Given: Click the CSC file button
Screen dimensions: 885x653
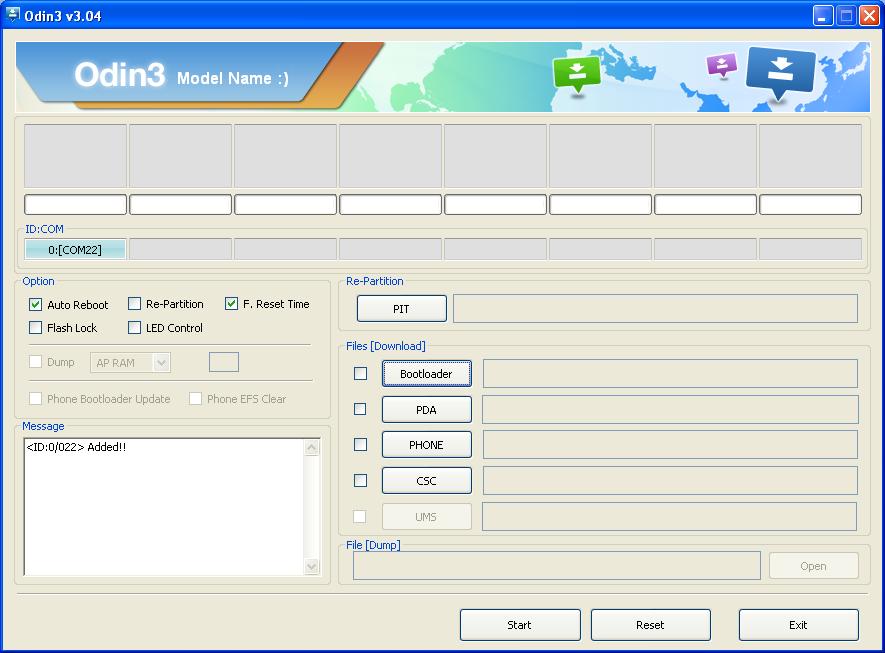Looking at the screenshot, I should (x=426, y=481).
